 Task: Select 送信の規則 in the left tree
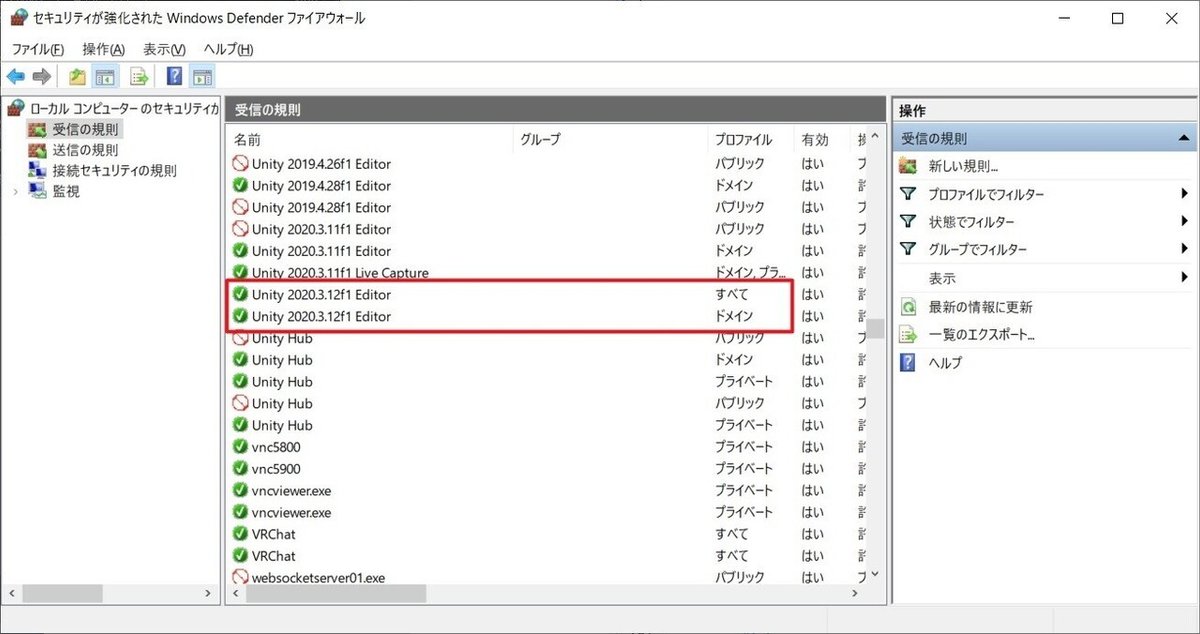[85, 150]
